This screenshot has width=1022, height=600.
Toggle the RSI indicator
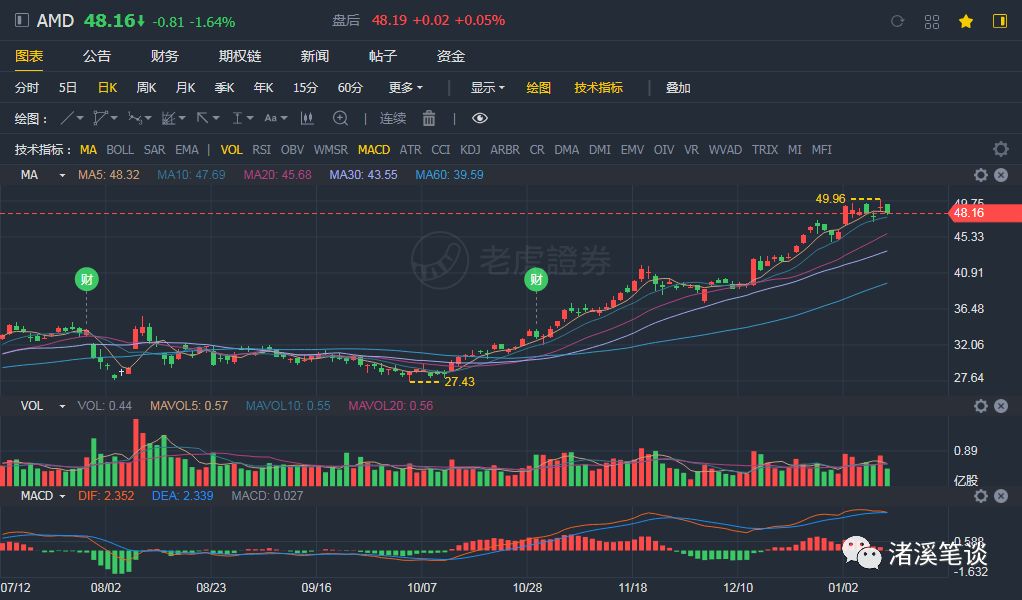pyautogui.click(x=261, y=150)
